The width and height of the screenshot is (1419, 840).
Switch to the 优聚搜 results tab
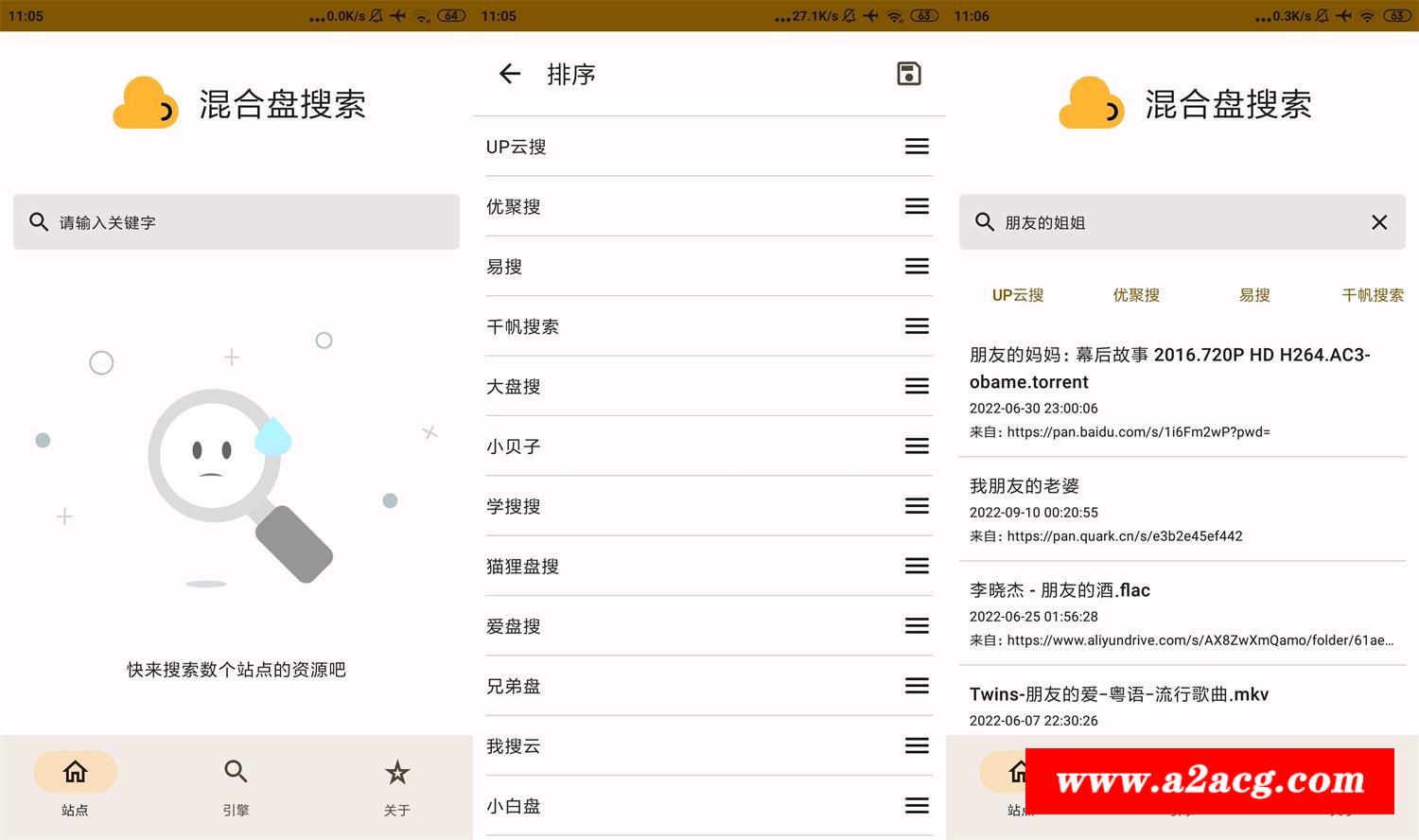pyautogui.click(x=1135, y=295)
